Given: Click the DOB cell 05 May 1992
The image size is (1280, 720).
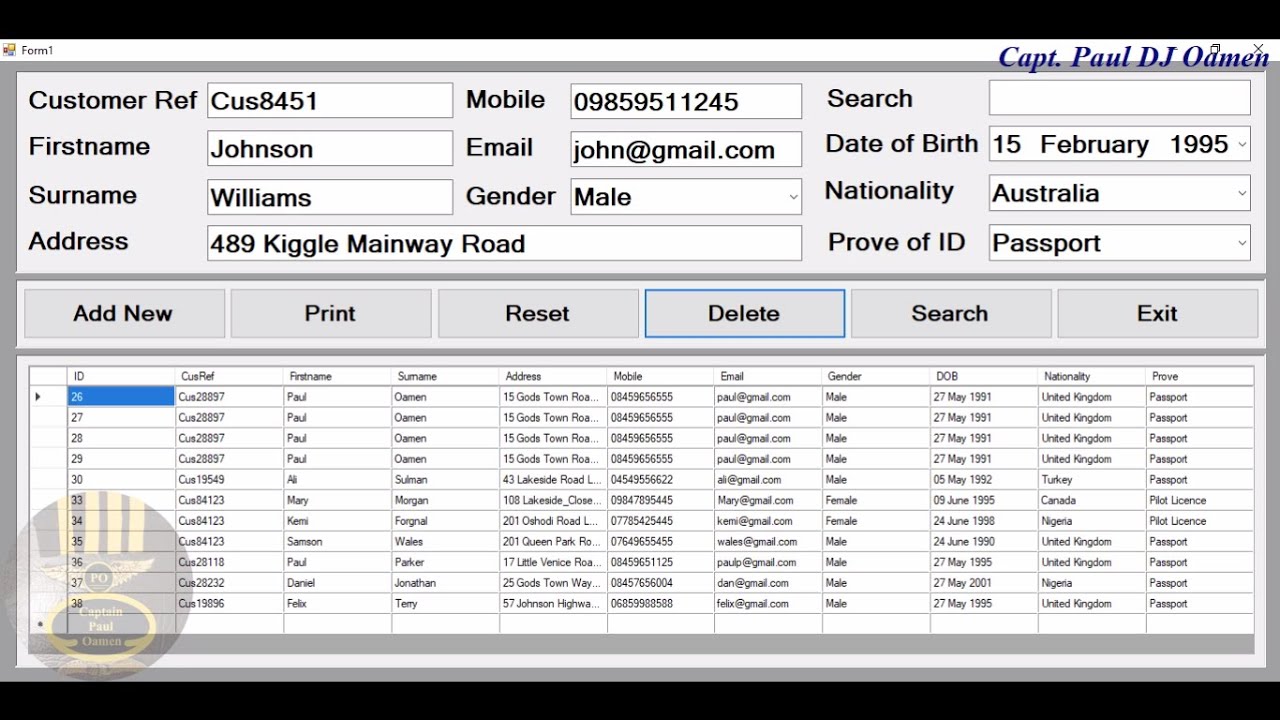Looking at the screenshot, I should pyautogui.click(x=984, y=480).
